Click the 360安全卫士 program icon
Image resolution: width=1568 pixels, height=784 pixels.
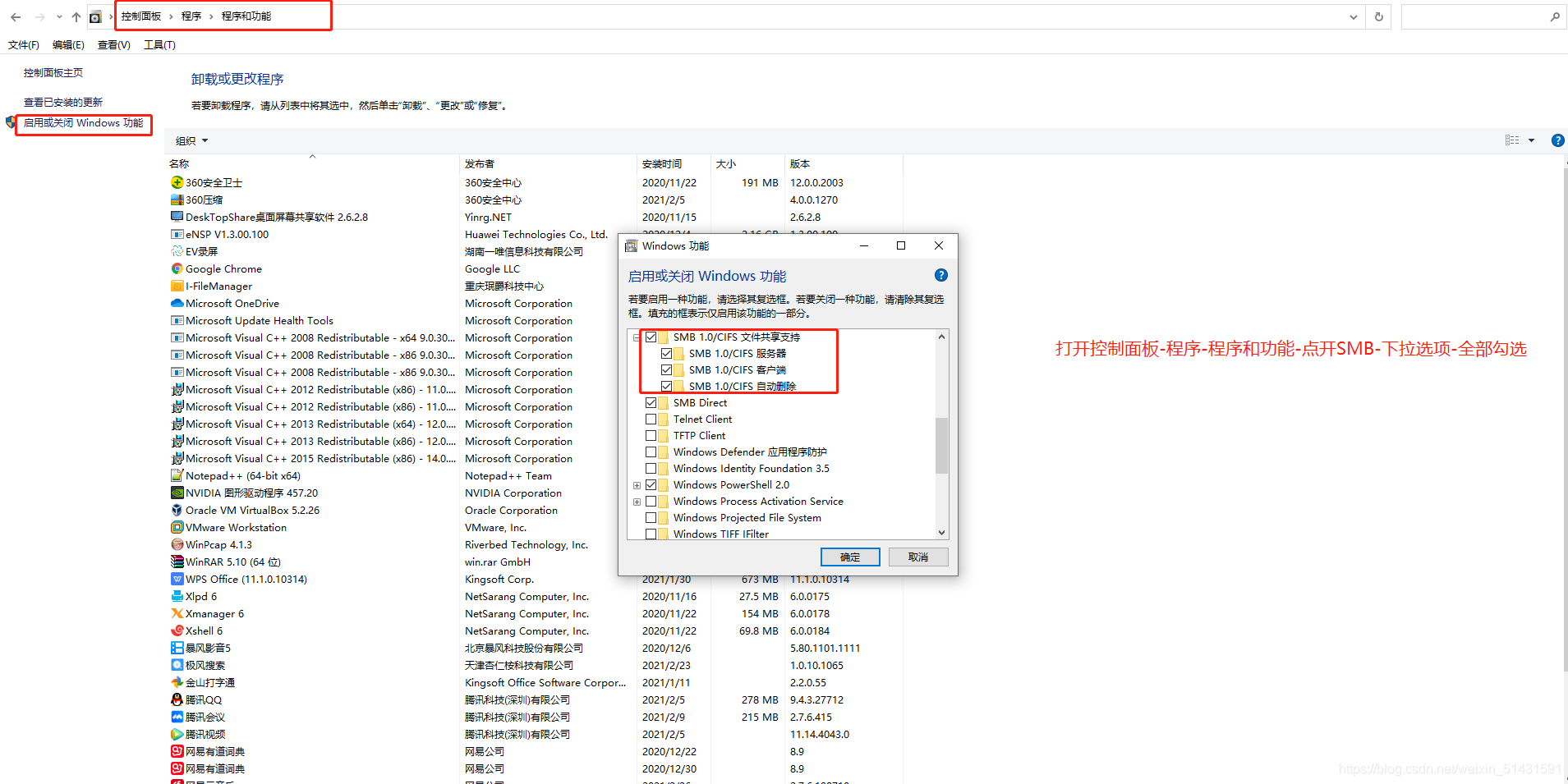[177, 182]
